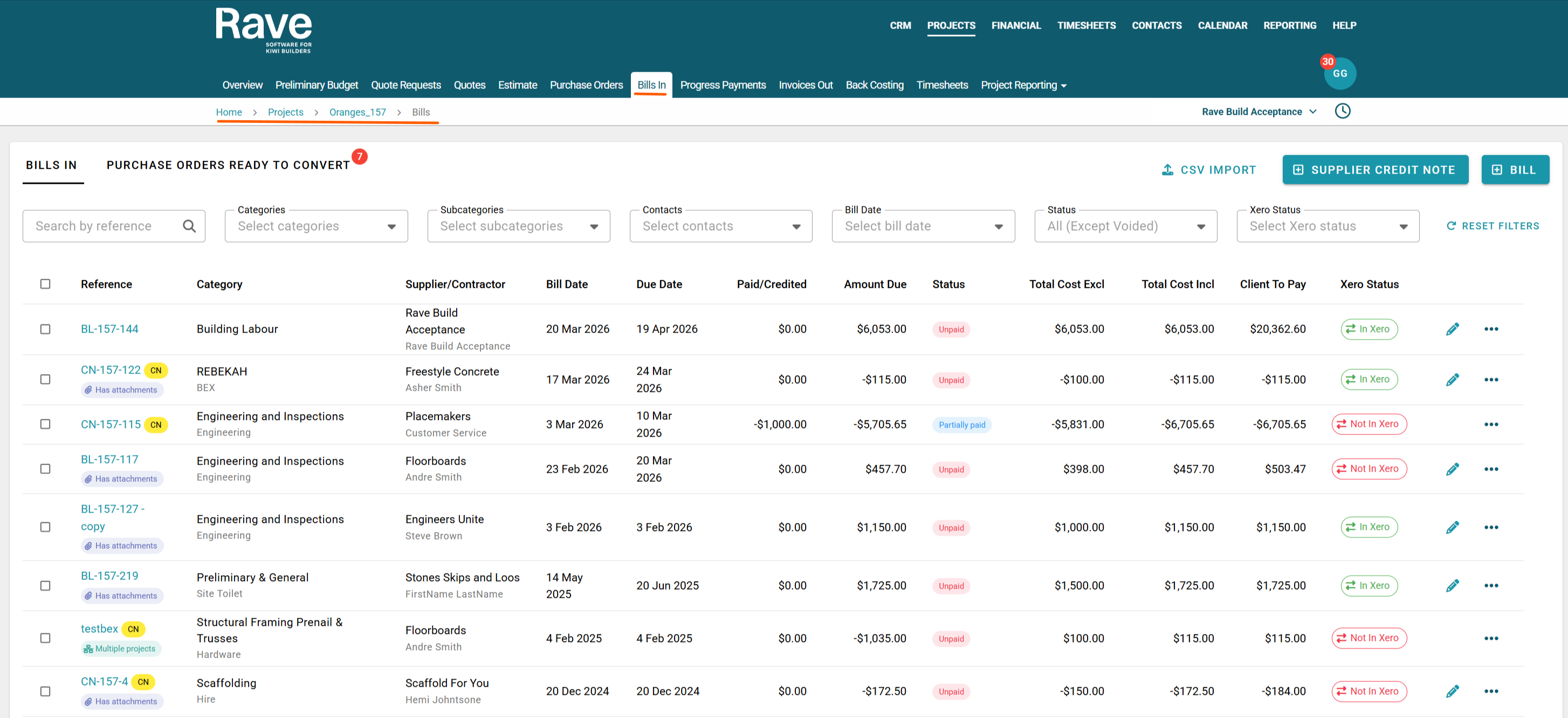Image resolution: width=1568 pixels, height=718 pixels.
Task: Open the BL-157-144 reference link
Action: pos(109,329)
